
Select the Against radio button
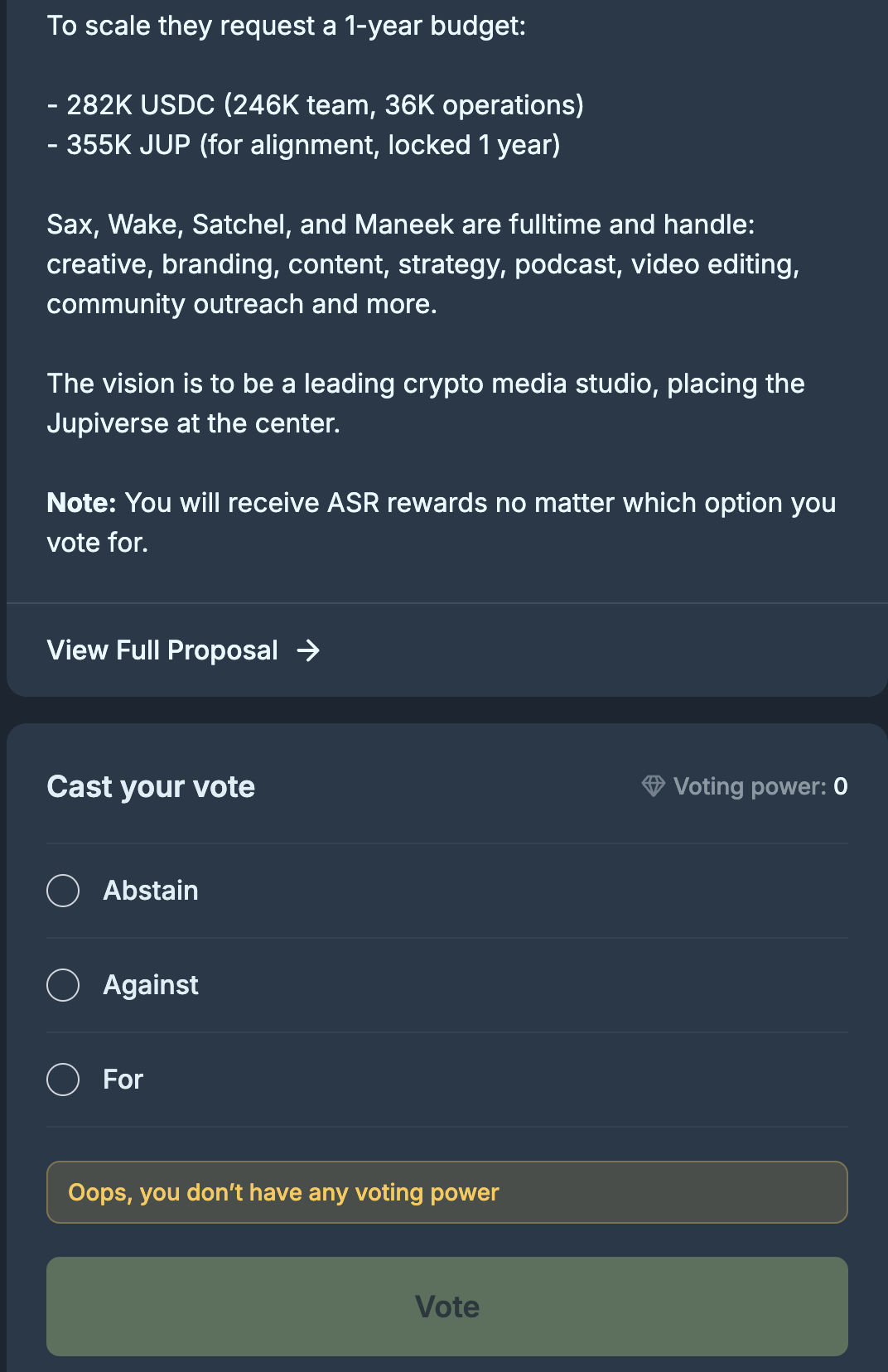[63, 985]
